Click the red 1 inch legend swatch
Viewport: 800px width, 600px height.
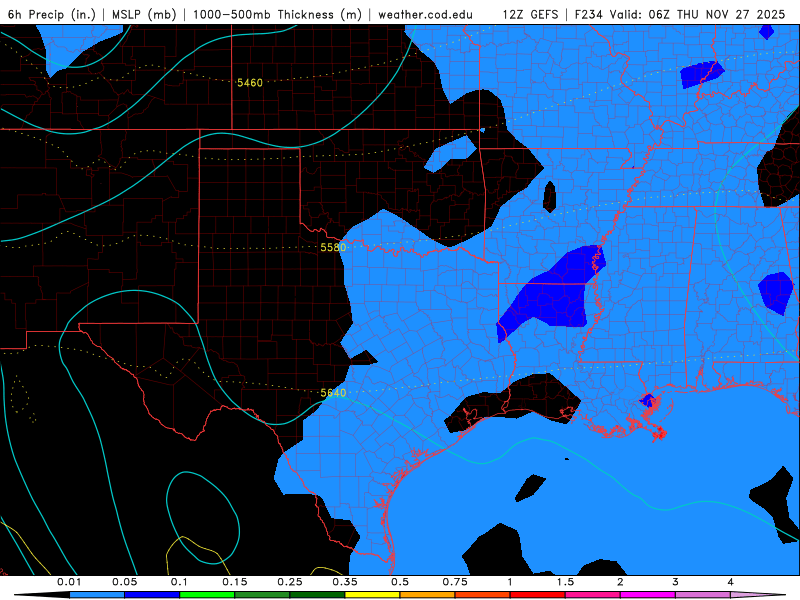538,595
